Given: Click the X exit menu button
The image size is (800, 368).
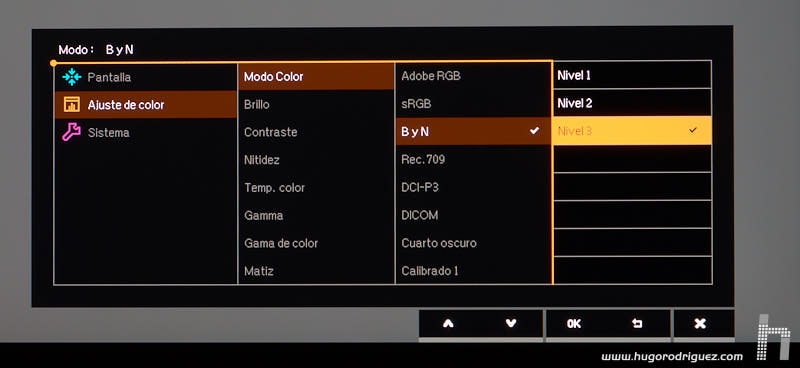Looking at the screenshot, I should [x=701, y=324].
